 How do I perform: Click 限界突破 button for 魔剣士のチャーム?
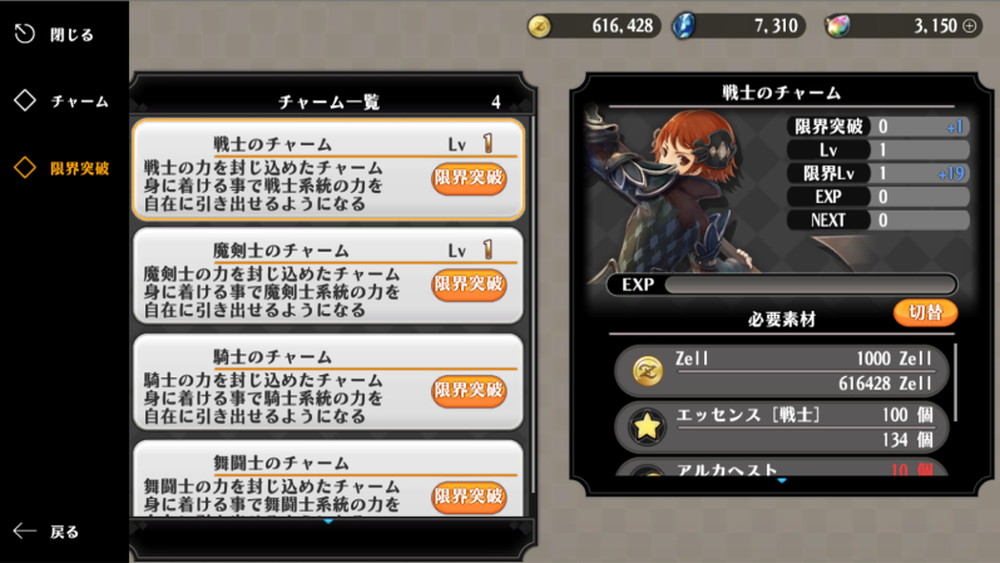click(469, 284)
